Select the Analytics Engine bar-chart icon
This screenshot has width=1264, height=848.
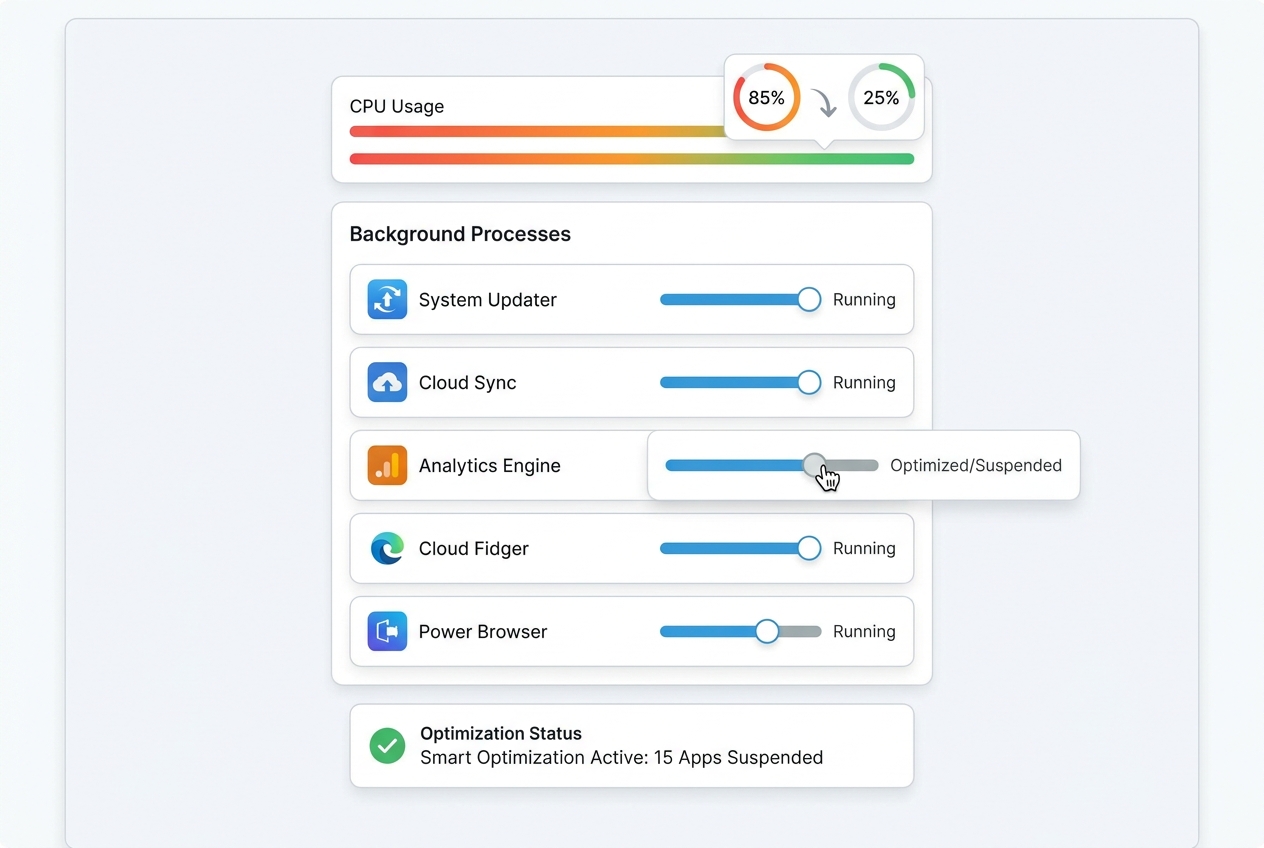pos(387,465)
